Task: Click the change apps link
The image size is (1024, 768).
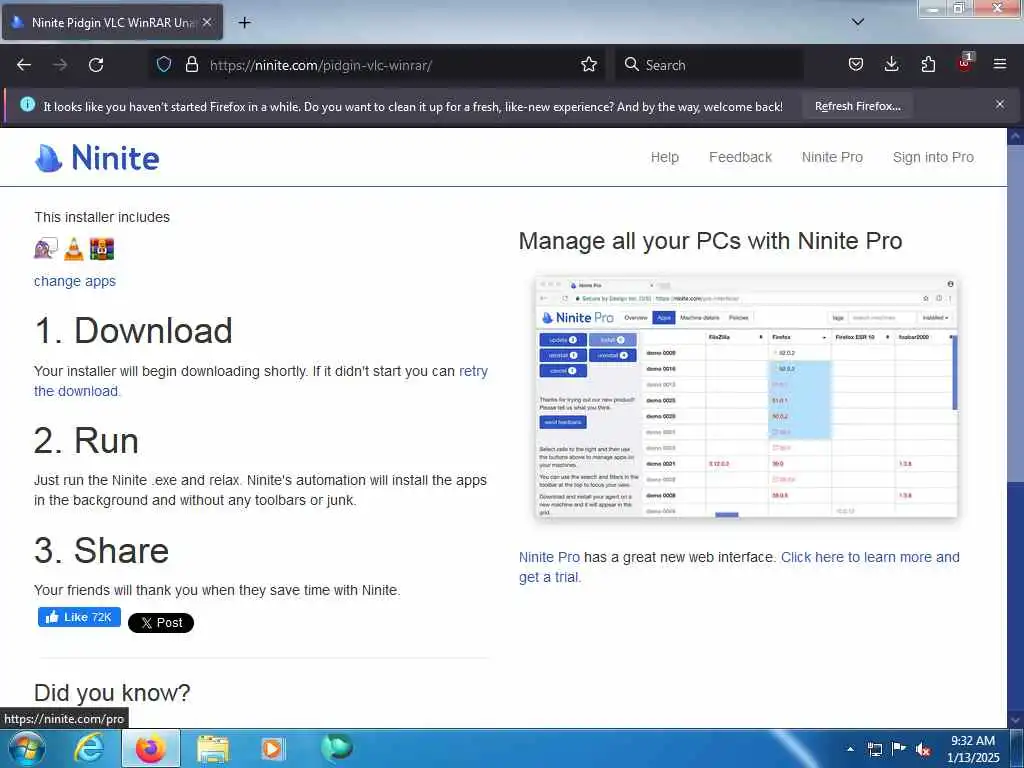Action: click(x=74, y=281)
